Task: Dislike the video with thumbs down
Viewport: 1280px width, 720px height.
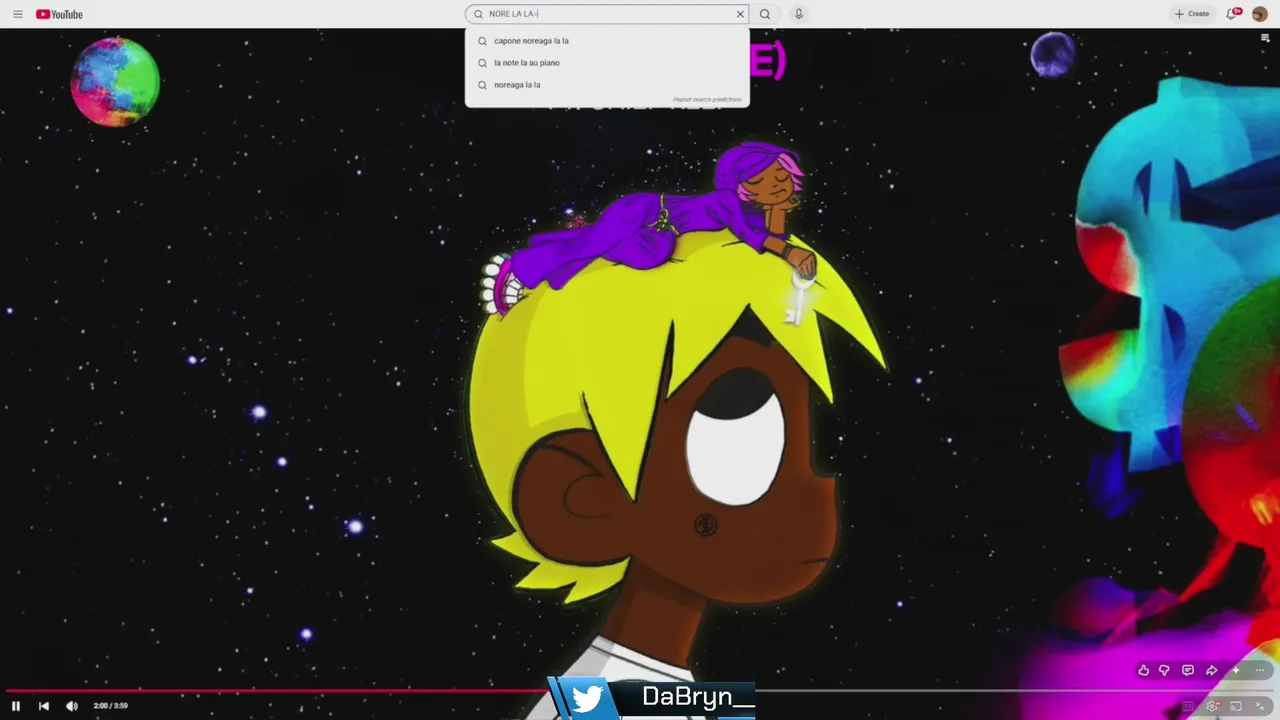Action: tap(1164, 670)
